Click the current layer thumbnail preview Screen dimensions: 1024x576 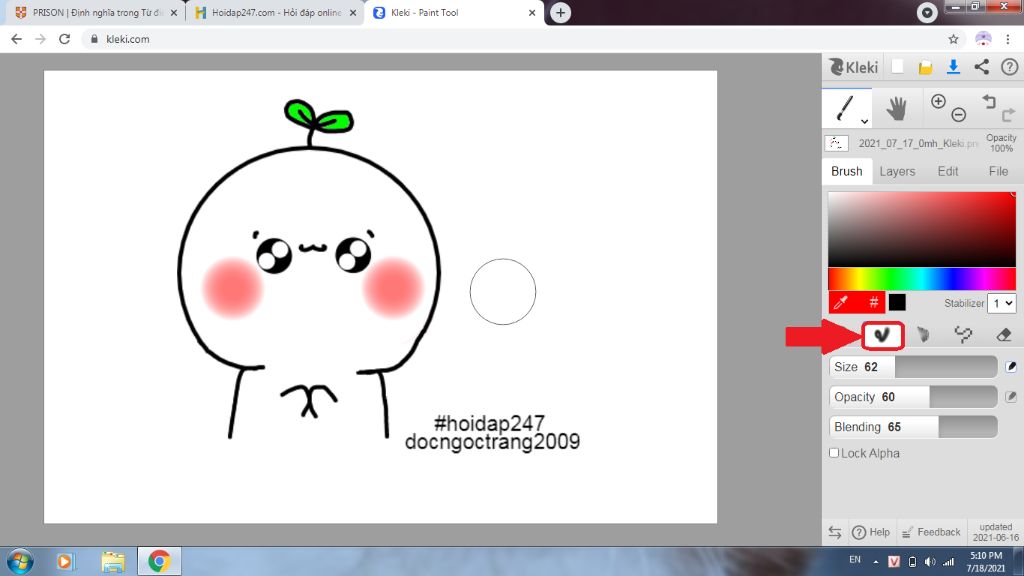pos(837,143)
